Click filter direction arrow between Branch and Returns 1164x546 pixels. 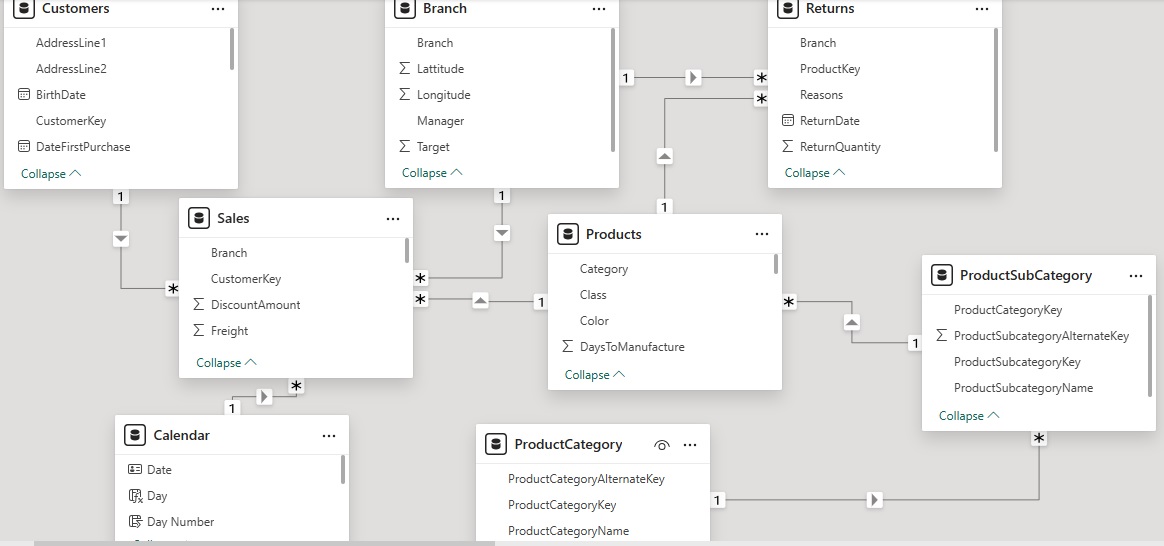[693, 78]
